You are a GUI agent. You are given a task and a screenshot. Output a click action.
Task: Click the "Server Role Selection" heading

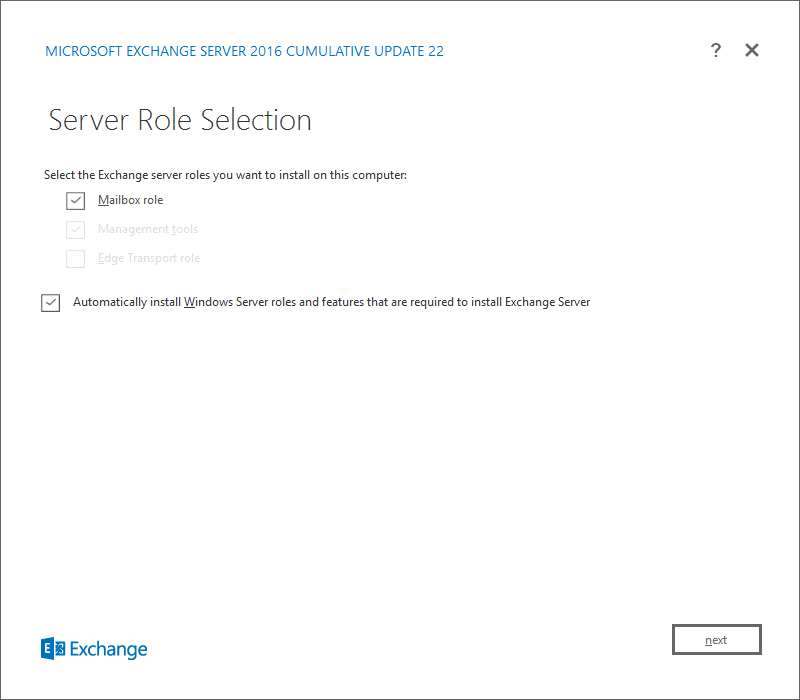coord(180,120)
